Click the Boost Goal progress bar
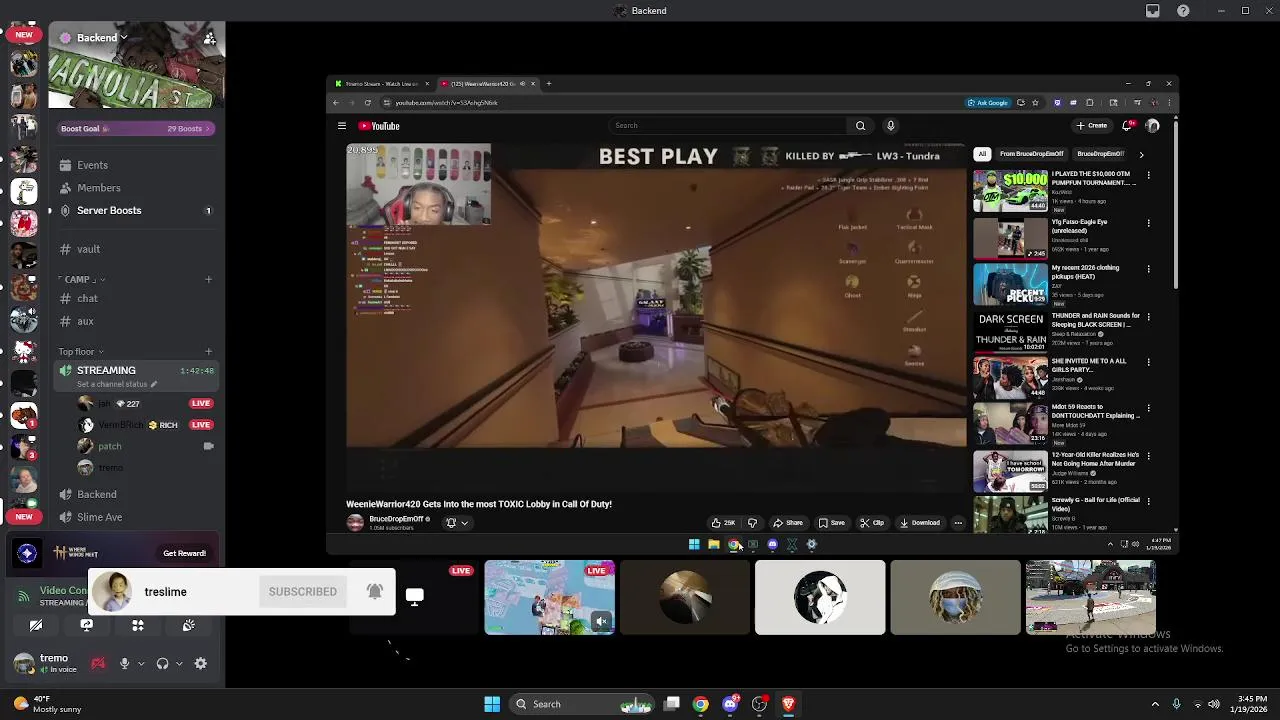 point(136,129)
